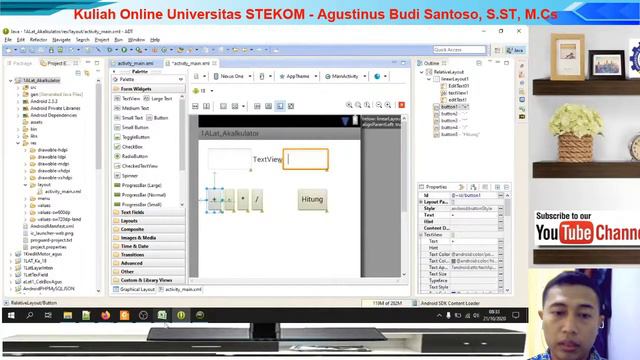Click the orange-outlined EditText on the canvas
640x360 pixels.
(306, 159)
